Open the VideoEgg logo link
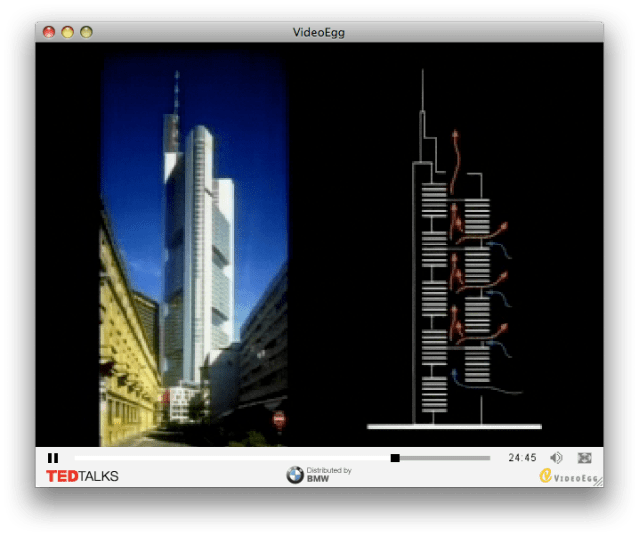This screenshot has height=536, width=639. click(x=566, y=477)
